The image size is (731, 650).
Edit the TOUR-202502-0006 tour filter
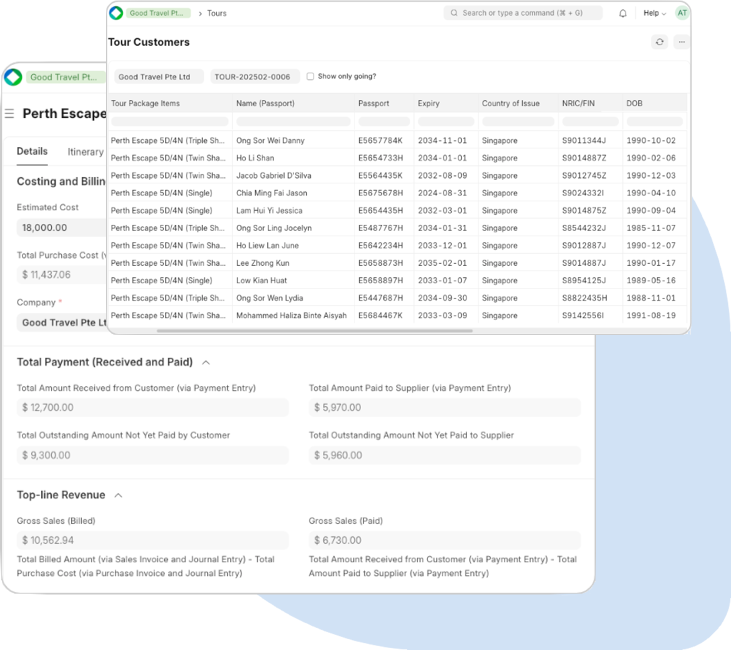click(x=255, y=76)
